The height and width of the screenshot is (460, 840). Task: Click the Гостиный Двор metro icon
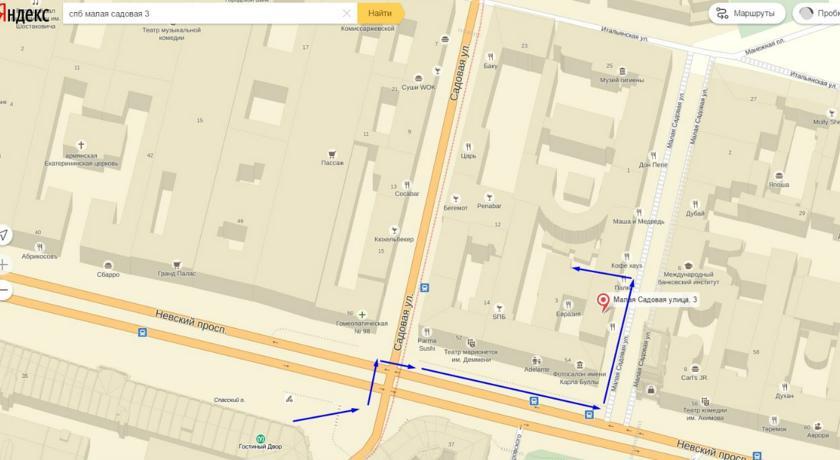click(260, 438)
